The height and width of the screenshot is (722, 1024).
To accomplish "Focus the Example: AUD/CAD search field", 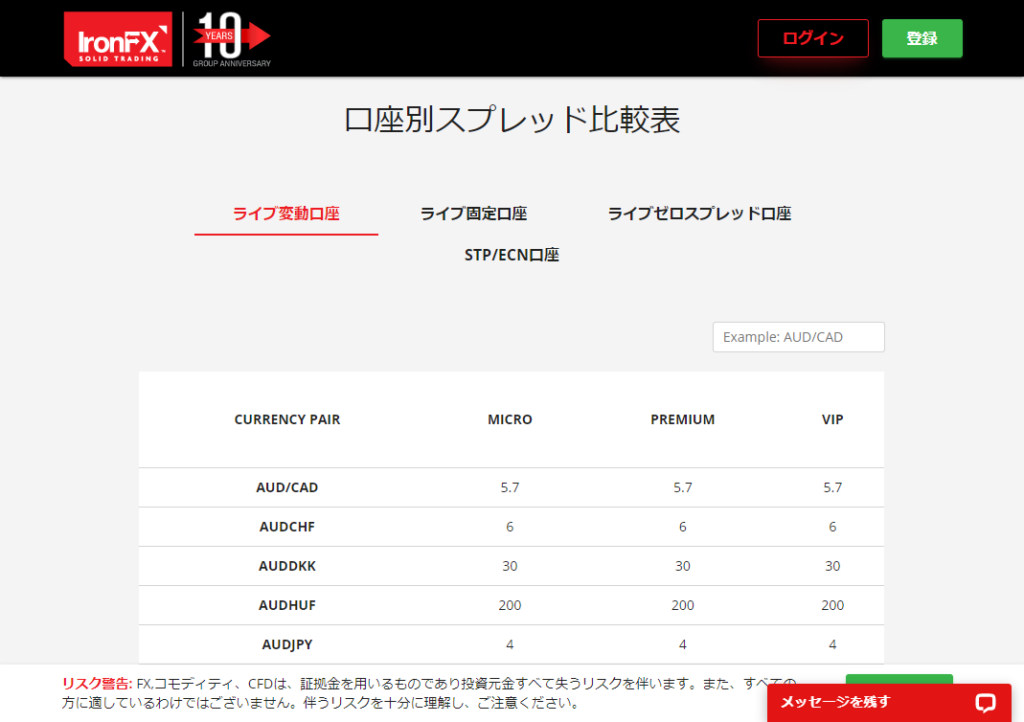I will 798,337.
